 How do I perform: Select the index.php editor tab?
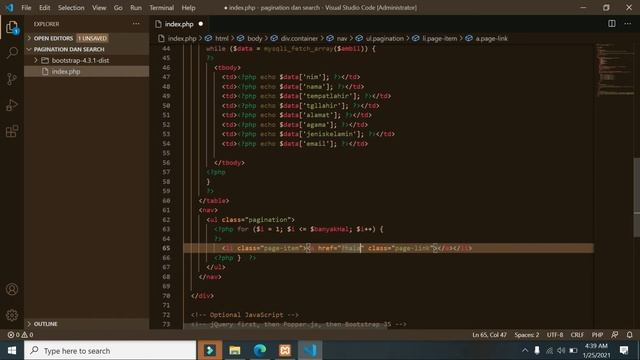(180, 24)
